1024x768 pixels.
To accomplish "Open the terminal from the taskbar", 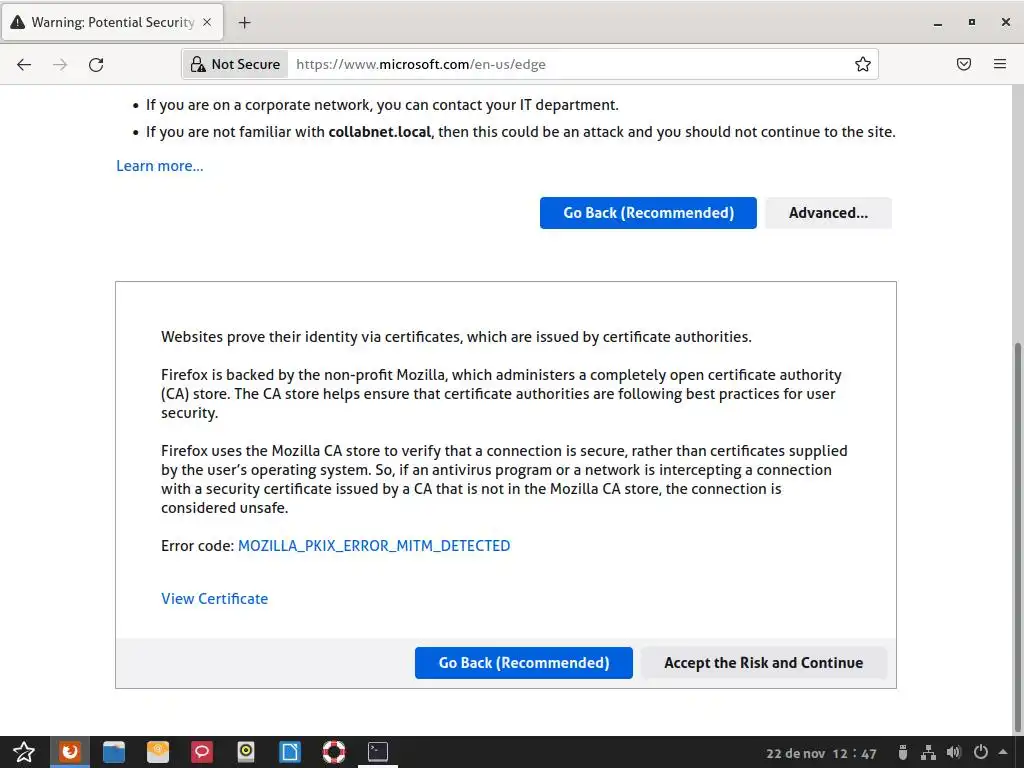I will [377, 752].
